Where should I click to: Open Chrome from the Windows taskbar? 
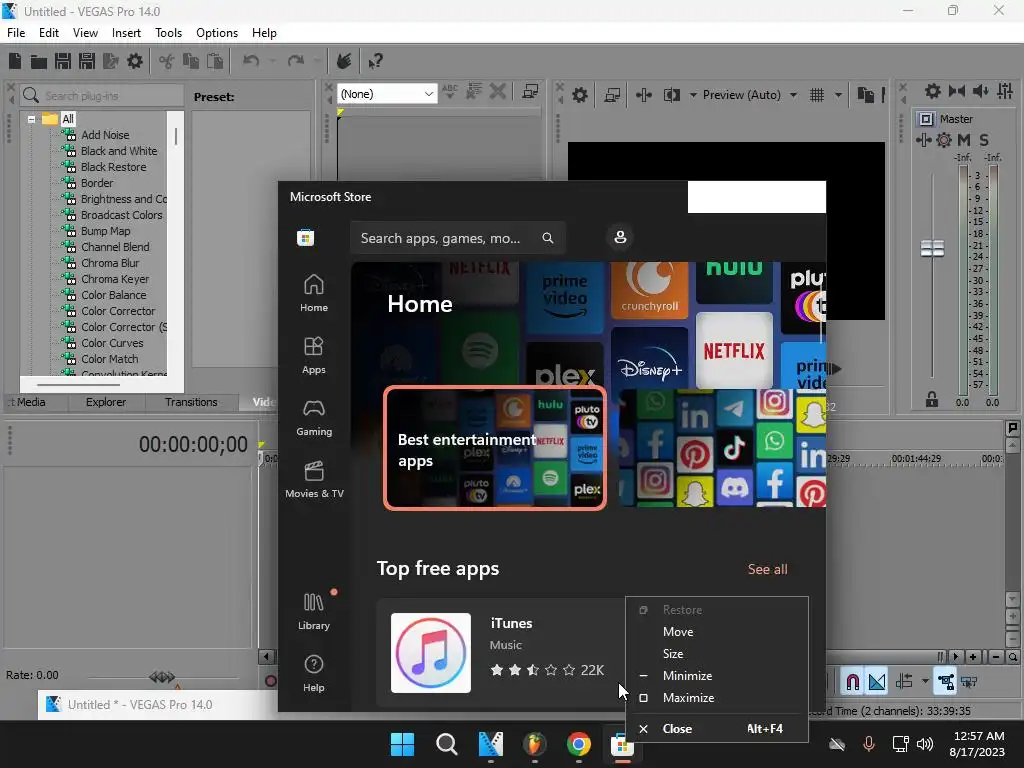click(579, 744)
